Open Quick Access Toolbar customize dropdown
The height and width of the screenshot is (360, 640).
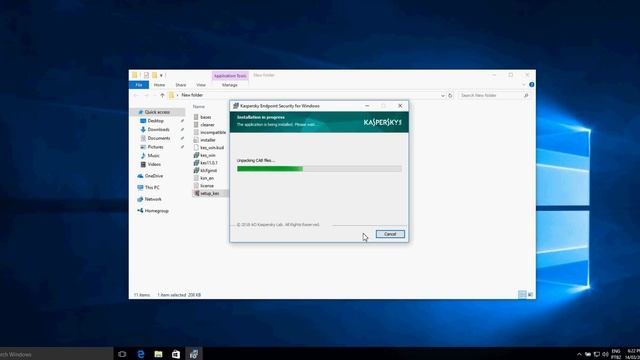[x=162, y=76]
